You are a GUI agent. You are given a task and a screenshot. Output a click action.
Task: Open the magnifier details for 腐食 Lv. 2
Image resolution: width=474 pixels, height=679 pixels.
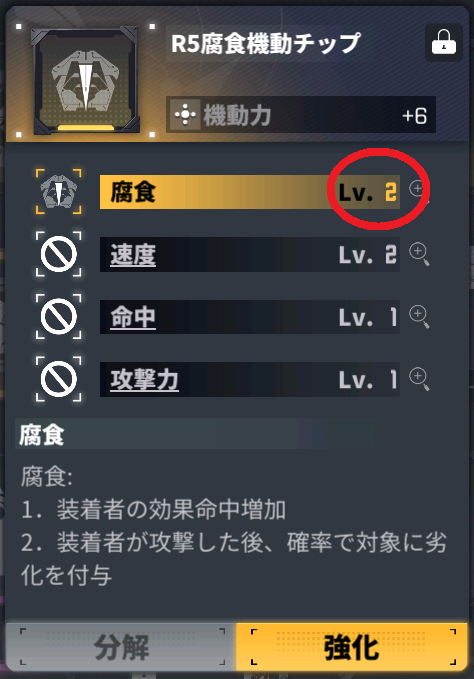point(419,191)
